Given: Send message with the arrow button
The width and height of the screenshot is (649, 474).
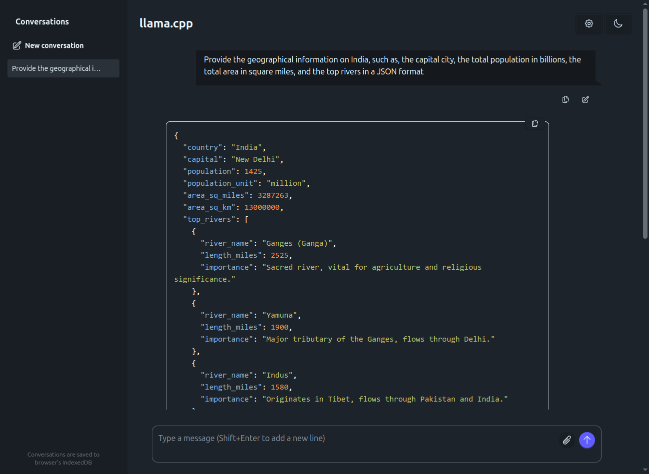Looking at the screenshot, I should click(x=587, y=439).
